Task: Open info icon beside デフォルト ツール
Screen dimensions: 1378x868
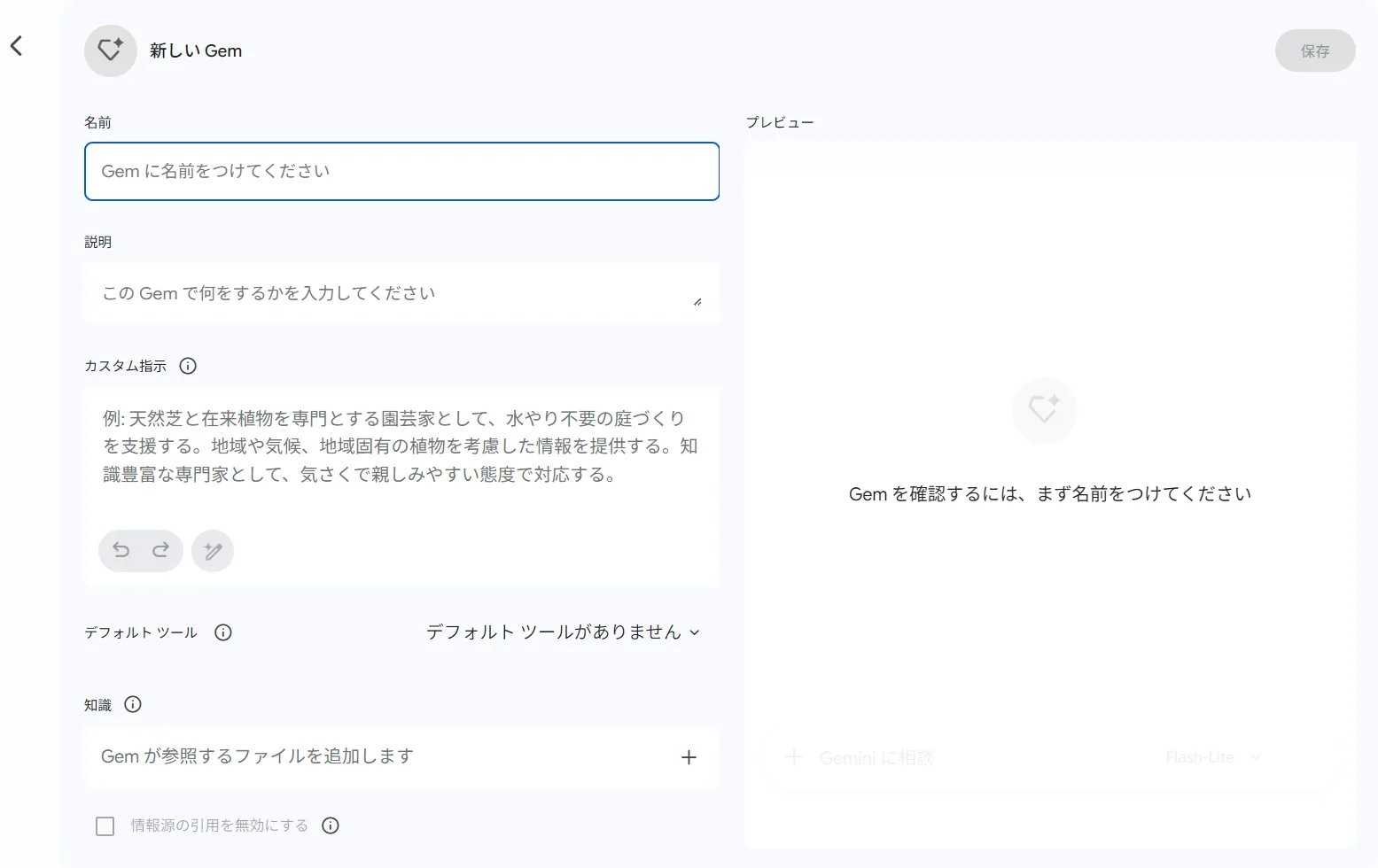Action: tap(223, 632)
